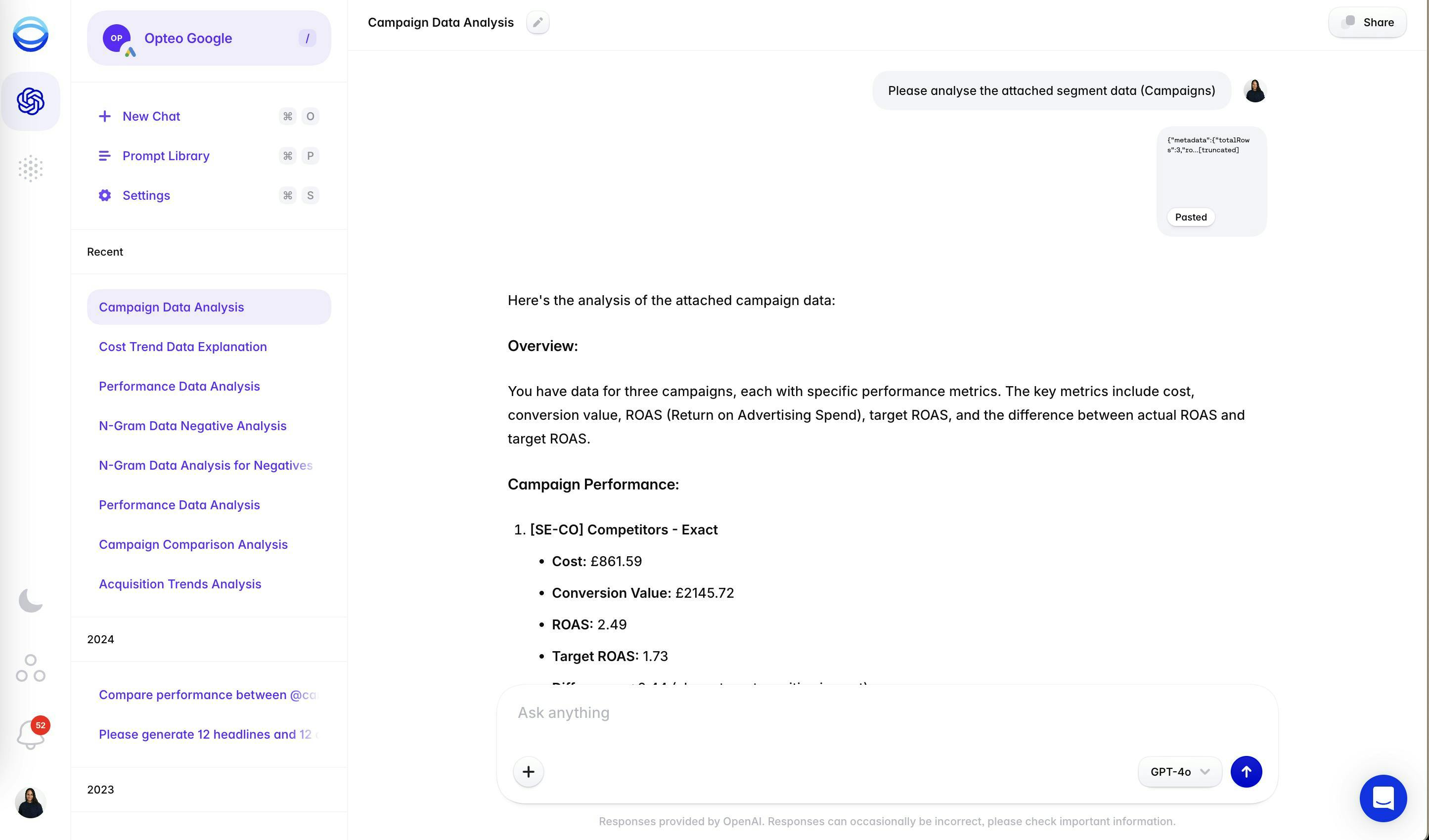Open the GPT-4o model dropdown
Viewport: 1429px width, 840px height.
point(1179,771)
